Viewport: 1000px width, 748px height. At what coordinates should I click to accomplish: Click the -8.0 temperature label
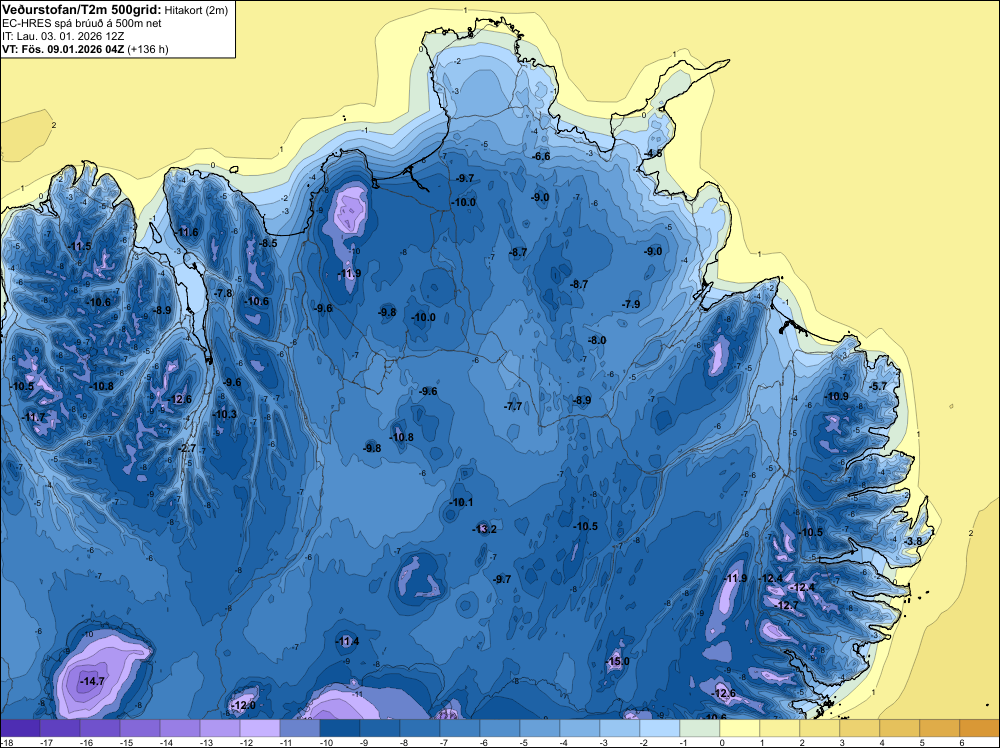click(x=596, y=340)
